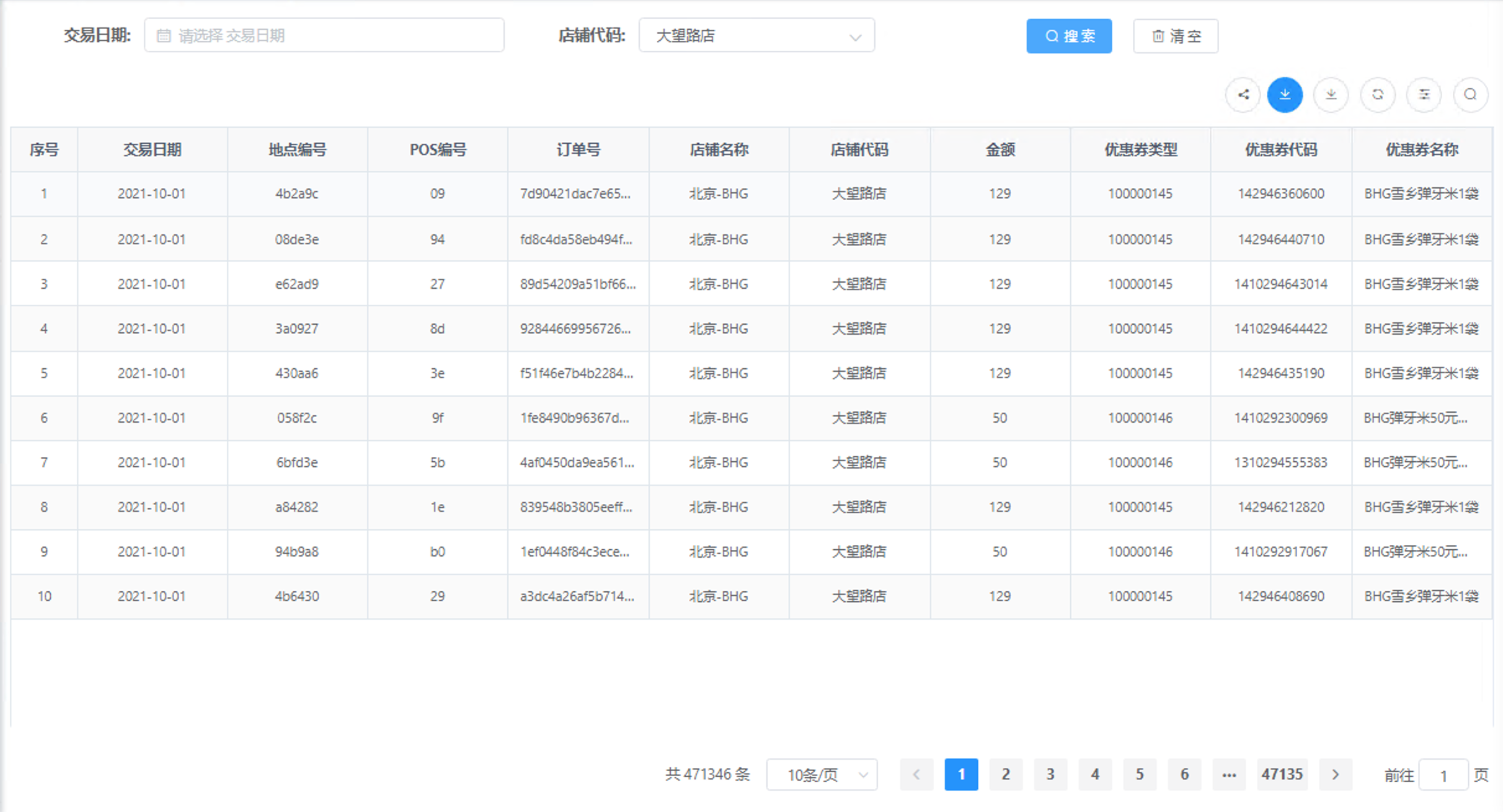Open the 店铺代码 dropdown showing 大望路店
This screenshot has width=1503, height=812.
click(x=756, y=35)
